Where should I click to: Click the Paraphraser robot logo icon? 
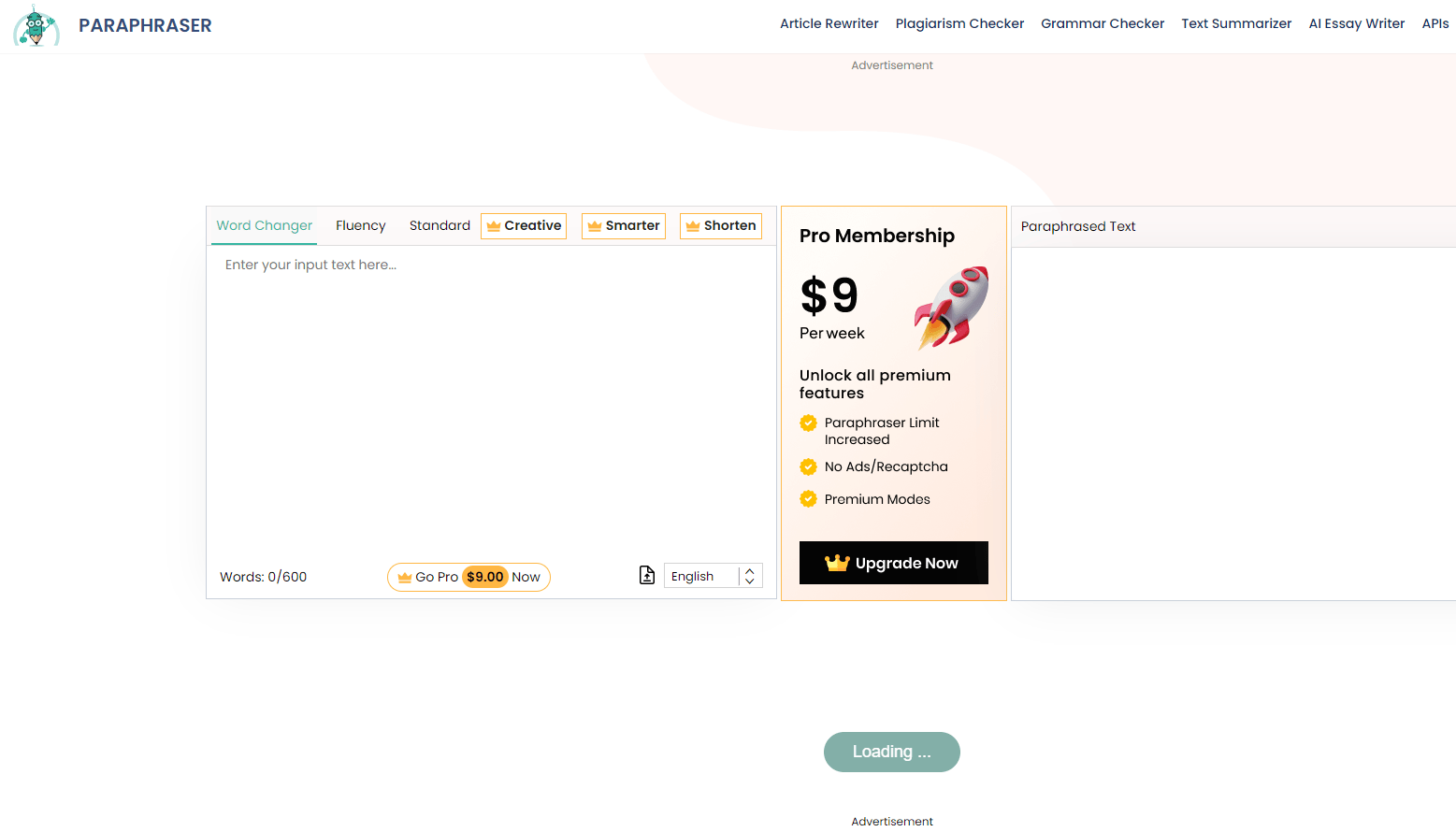tap(36, 25)
